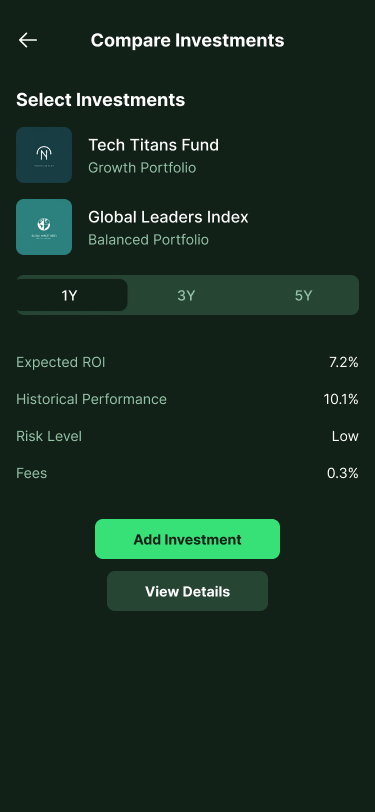Click the 10.1% performance value
Image resolution: width=375 pixels, height=812 pixels.
point(341,399)
